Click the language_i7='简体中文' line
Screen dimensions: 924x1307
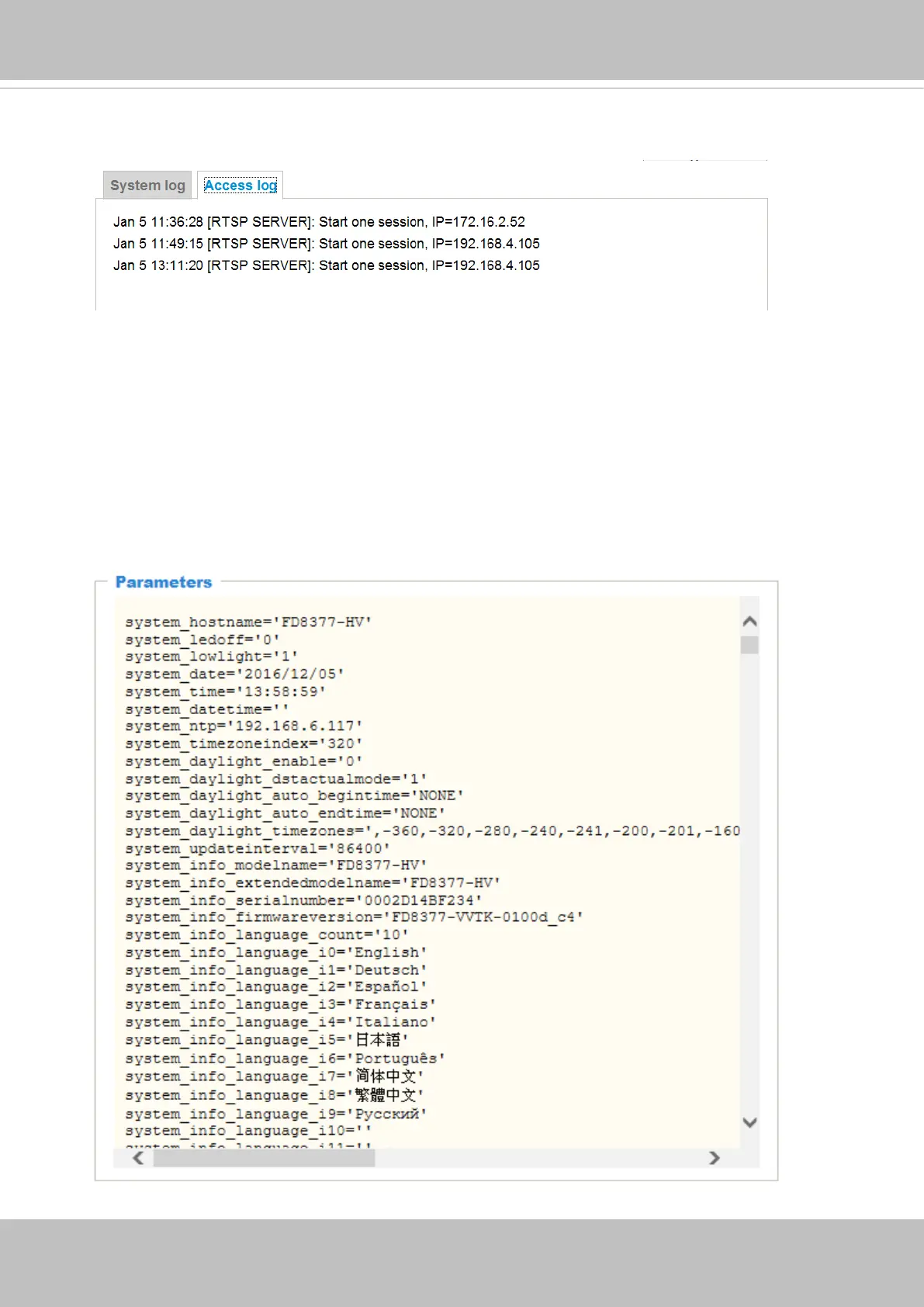click(x=275, y=1076)
